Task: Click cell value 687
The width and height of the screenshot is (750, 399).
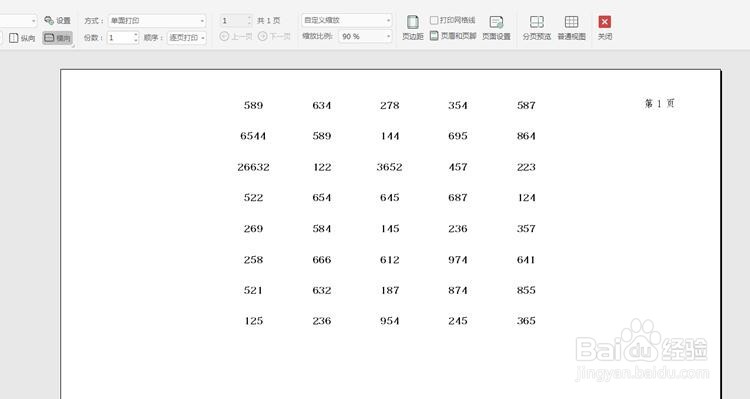Action: coord(458,198)
